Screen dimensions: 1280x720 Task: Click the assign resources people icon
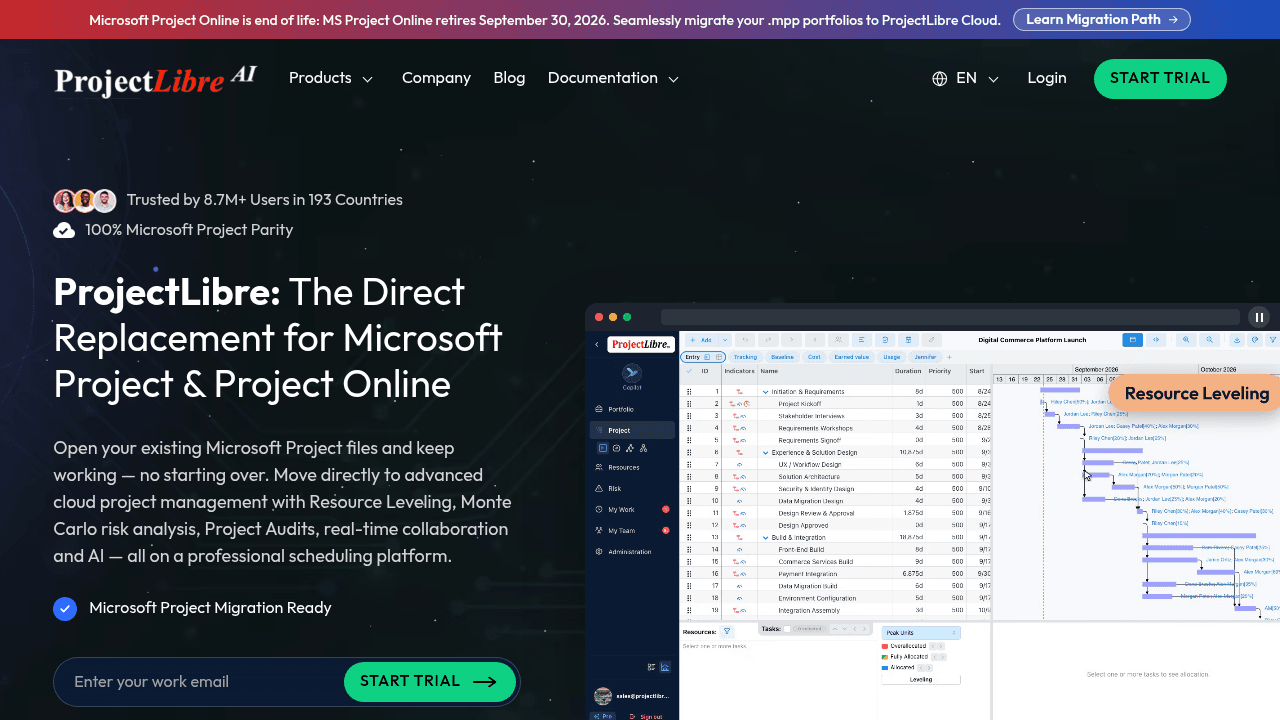[x=838, y=340]
